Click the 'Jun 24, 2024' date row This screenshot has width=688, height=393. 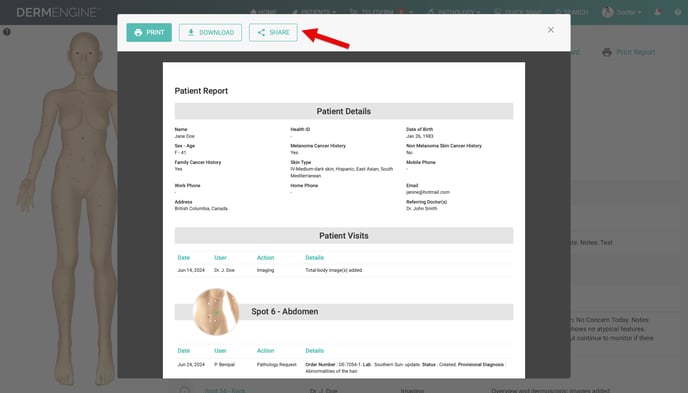[191, 364]
